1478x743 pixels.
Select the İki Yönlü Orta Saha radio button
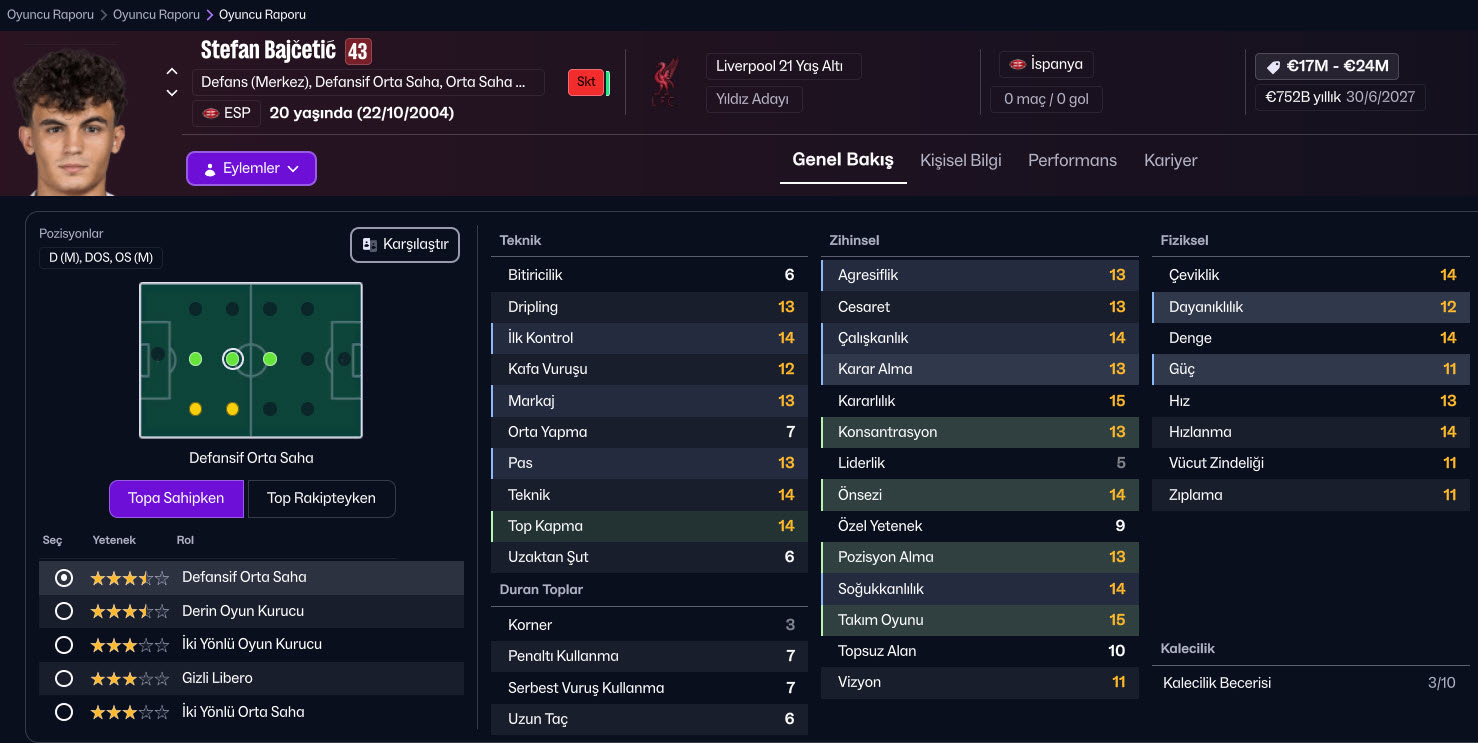click(x=64, y=712)
